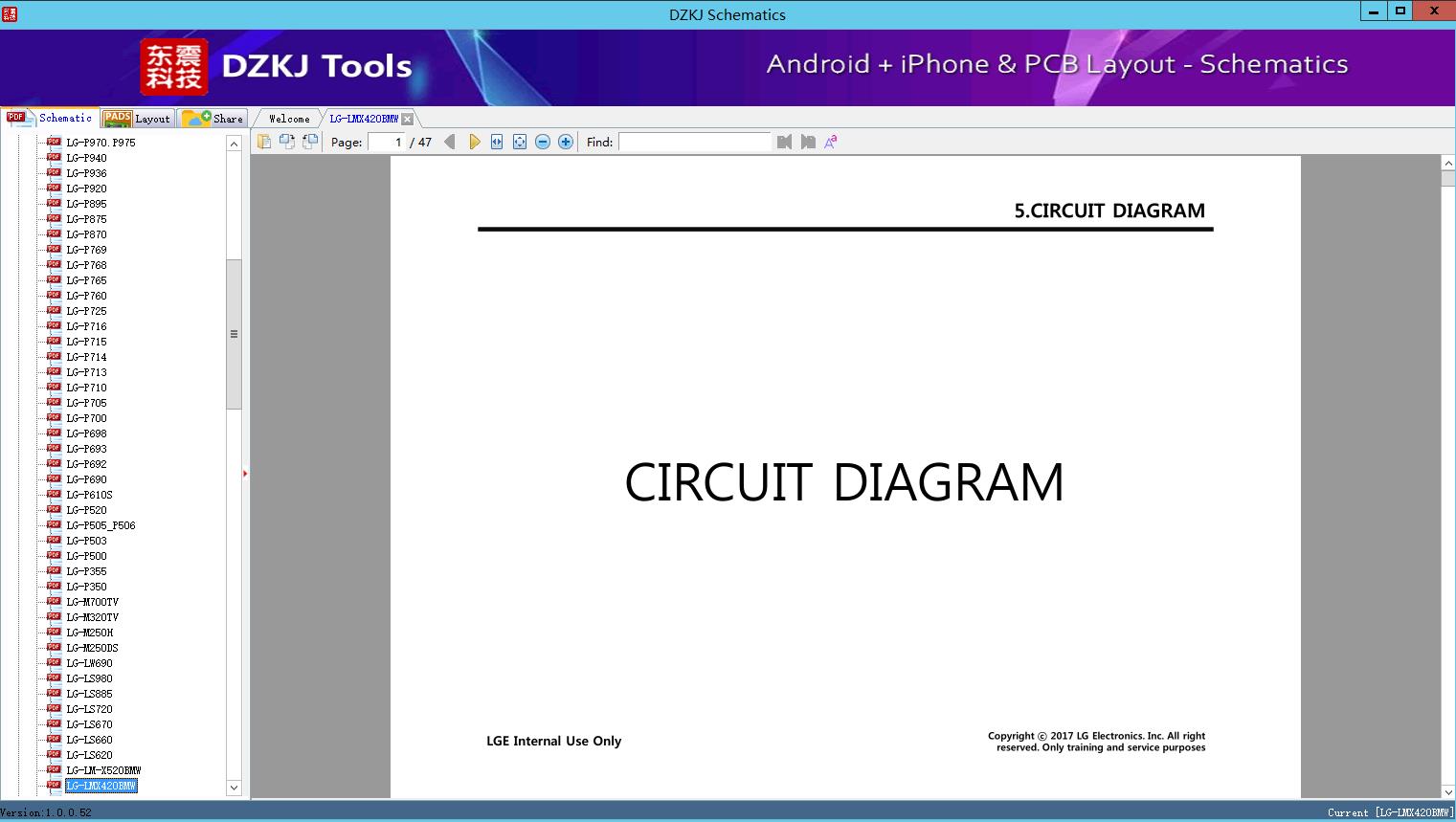The image size is (1456, 822).
Task: Open LG-P714 schematic
Action: 86,357
